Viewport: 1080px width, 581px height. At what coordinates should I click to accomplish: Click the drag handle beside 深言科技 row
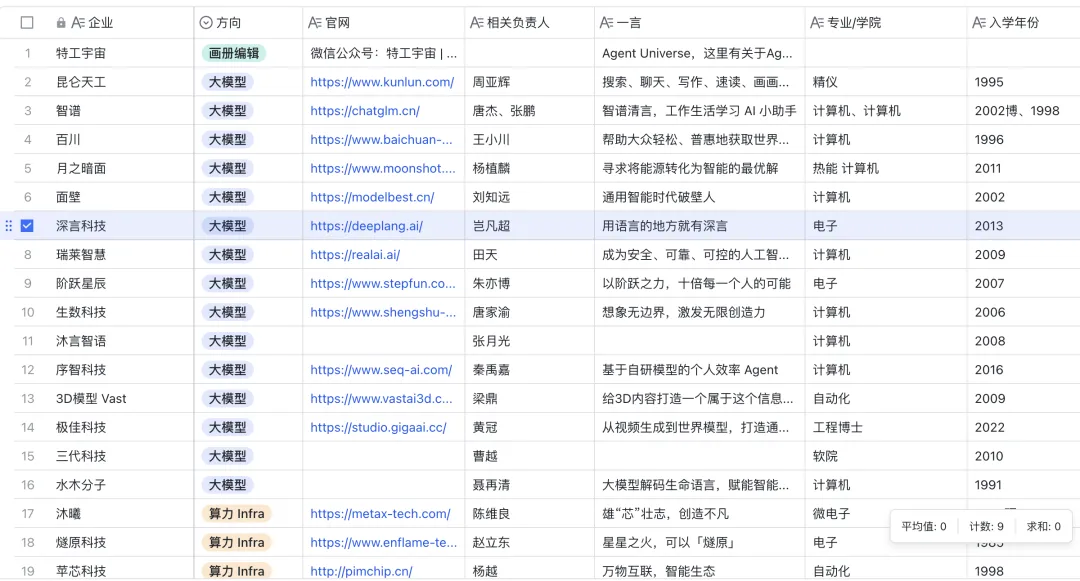tap(8, 226)
